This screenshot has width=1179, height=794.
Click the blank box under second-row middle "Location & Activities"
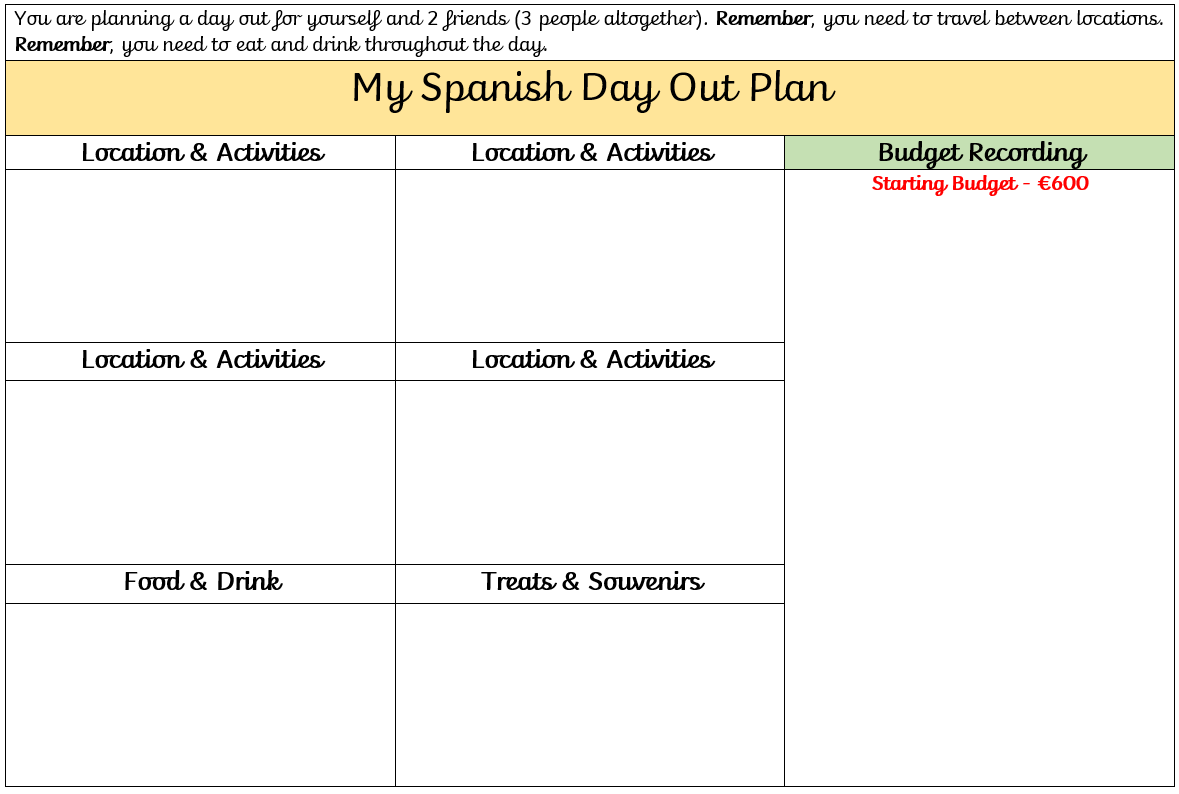pyautogui.click(x=590, y=472)
